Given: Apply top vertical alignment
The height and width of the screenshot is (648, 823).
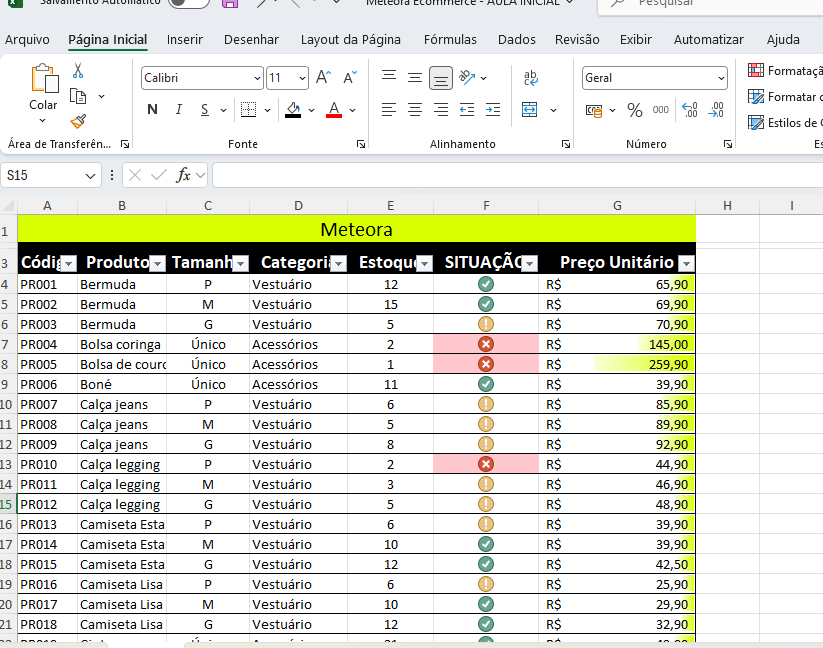Looking at the screenshot, I should click(x=389, y=76).
